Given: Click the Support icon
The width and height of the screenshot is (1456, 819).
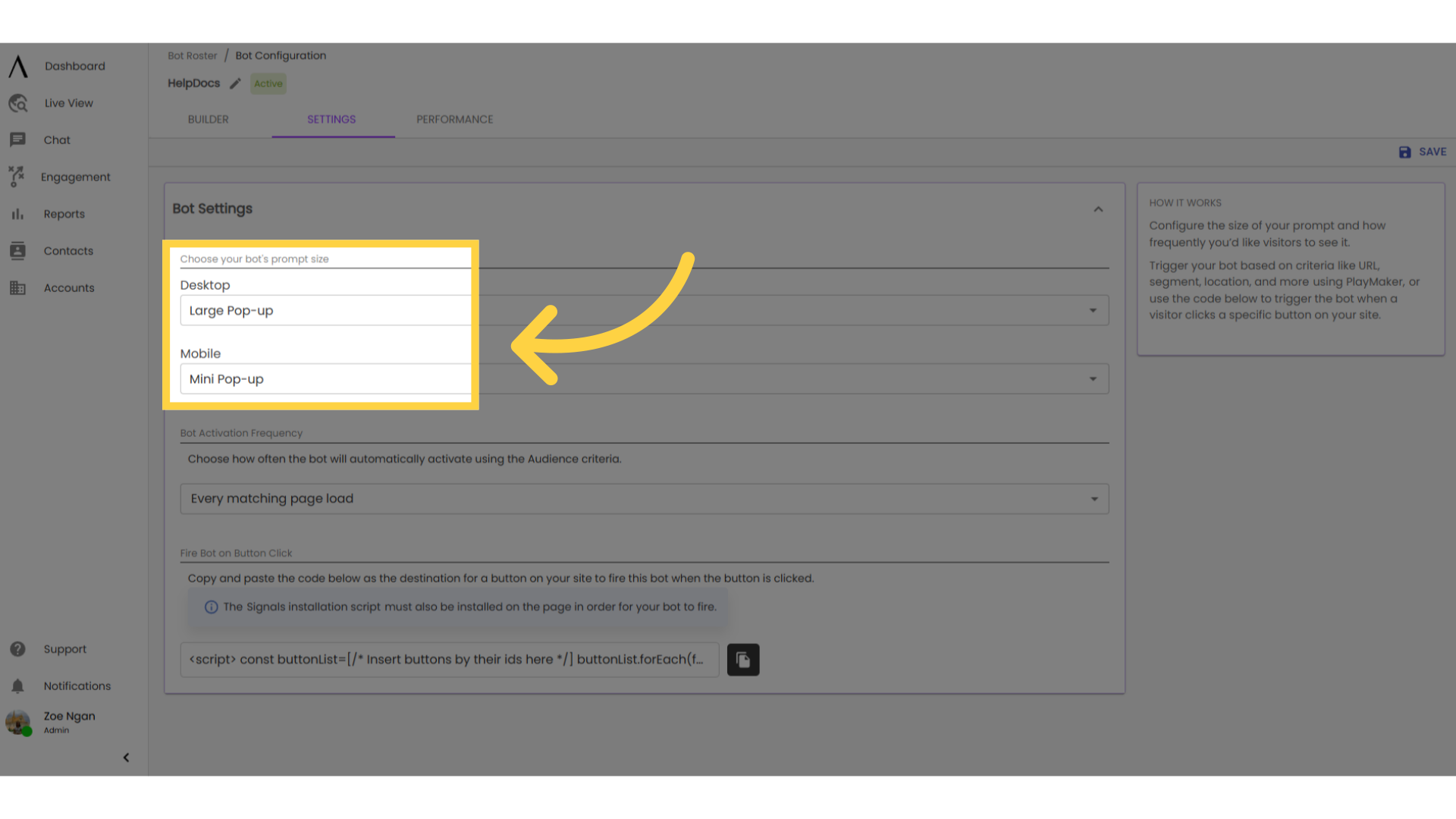Looking at the screenshot, I should point(17,649).
